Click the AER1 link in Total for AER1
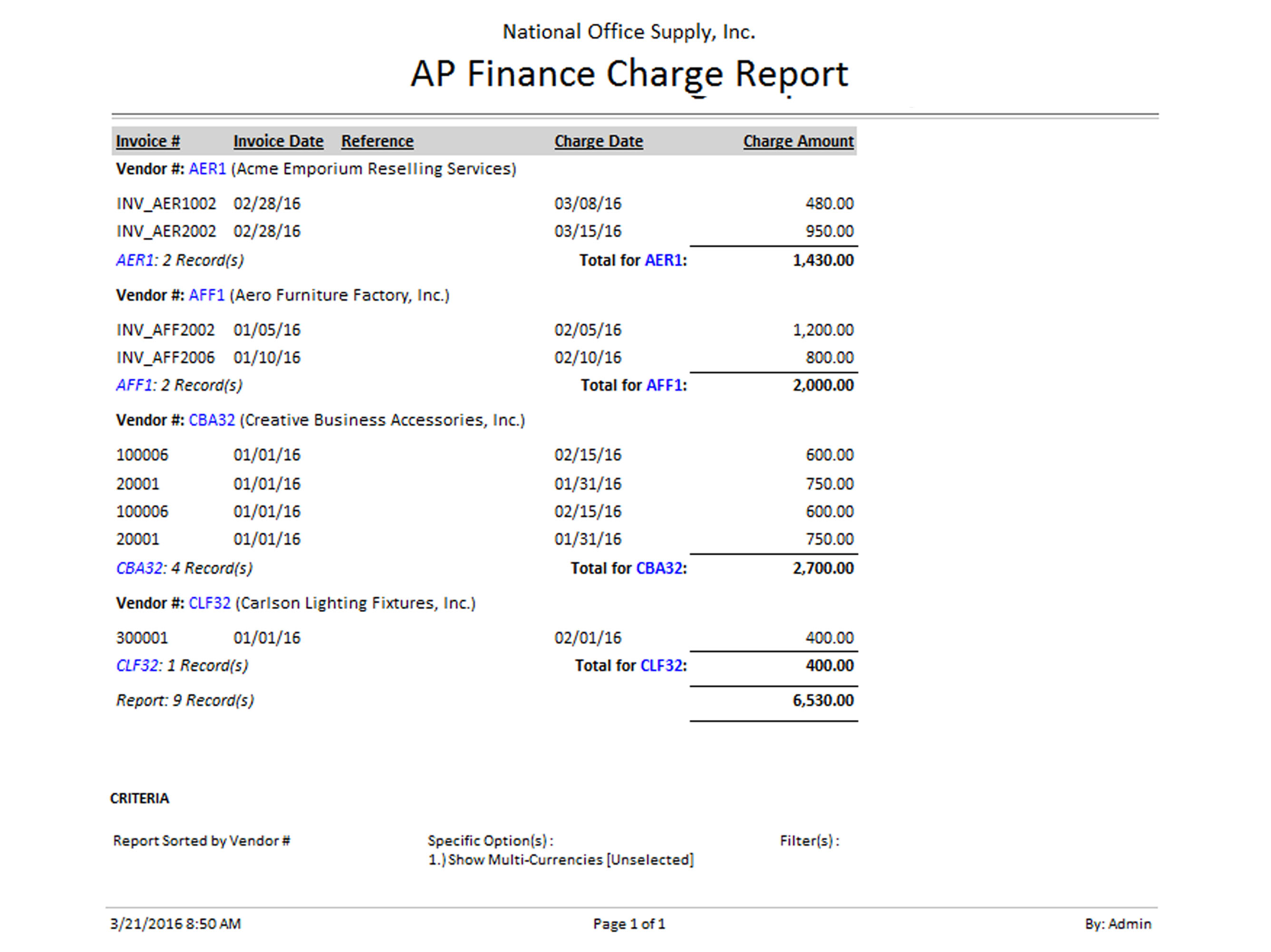 (663, 261)
